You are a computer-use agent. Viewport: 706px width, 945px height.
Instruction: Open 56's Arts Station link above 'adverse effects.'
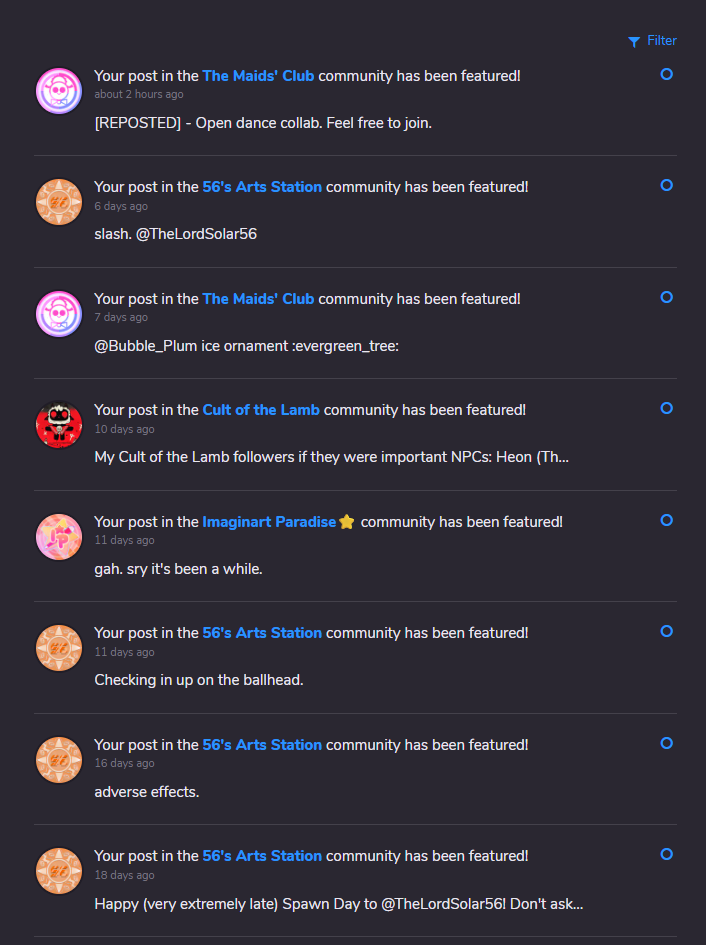pyautogui.click(x=262, y=745)
